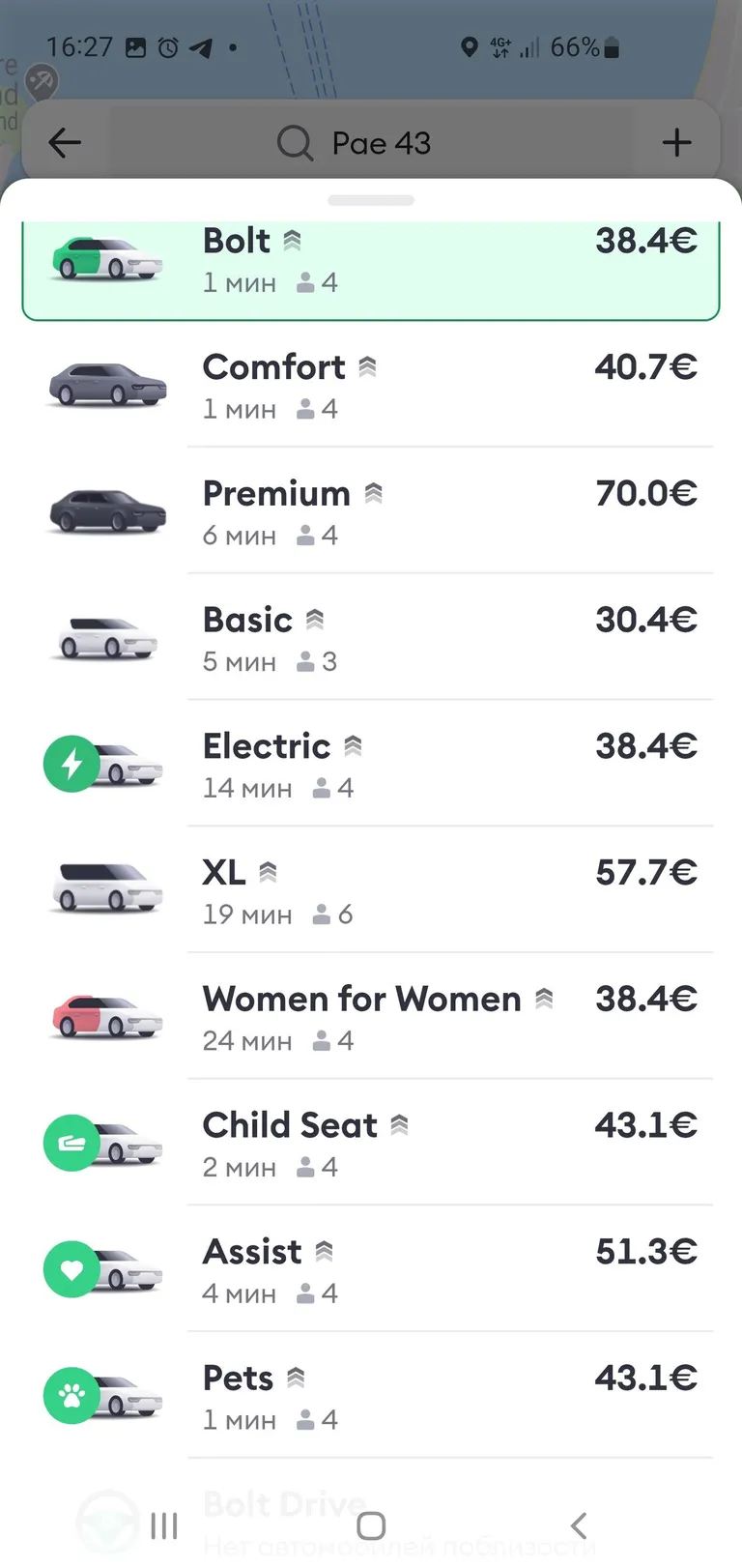Tap the Android home button
Screen dimensions: 742x1568
tap(371, 1526)
